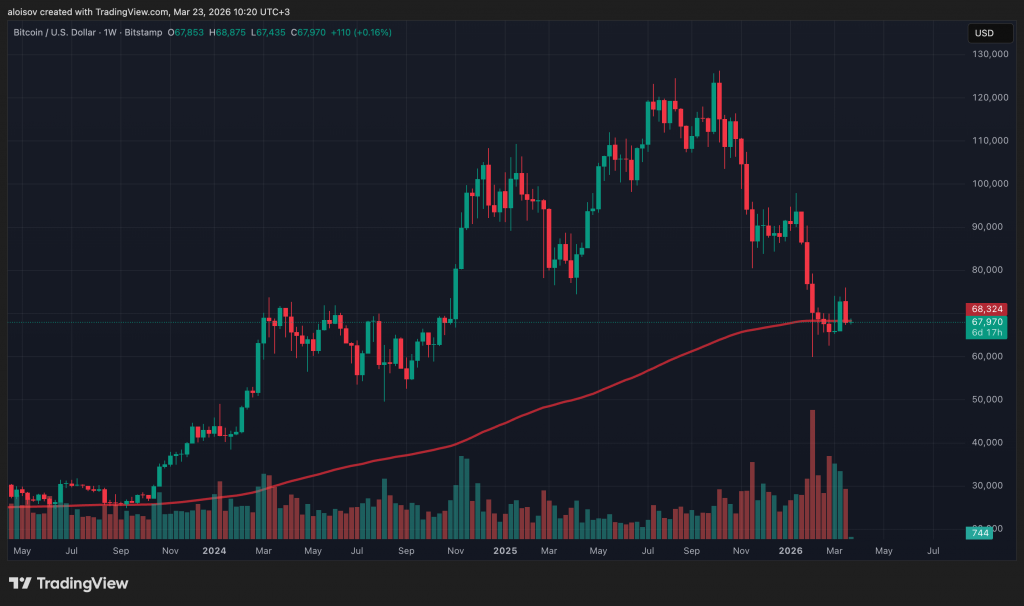
Task: Click the 744 volume label on the price axis
Action: point(980,533)
